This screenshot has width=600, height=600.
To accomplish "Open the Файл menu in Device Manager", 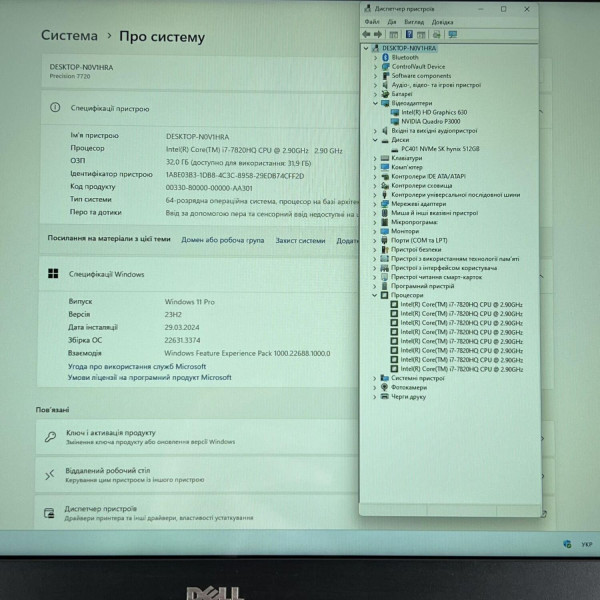I will 372,22.
